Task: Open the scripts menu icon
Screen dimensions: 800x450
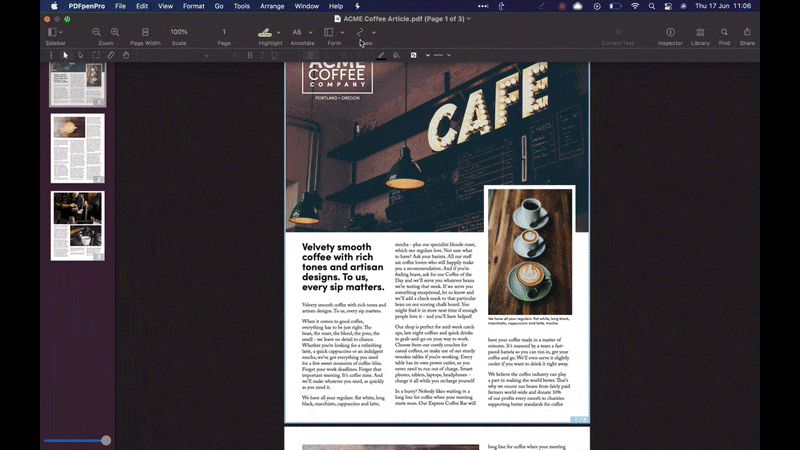Action: tap(357, 6)
